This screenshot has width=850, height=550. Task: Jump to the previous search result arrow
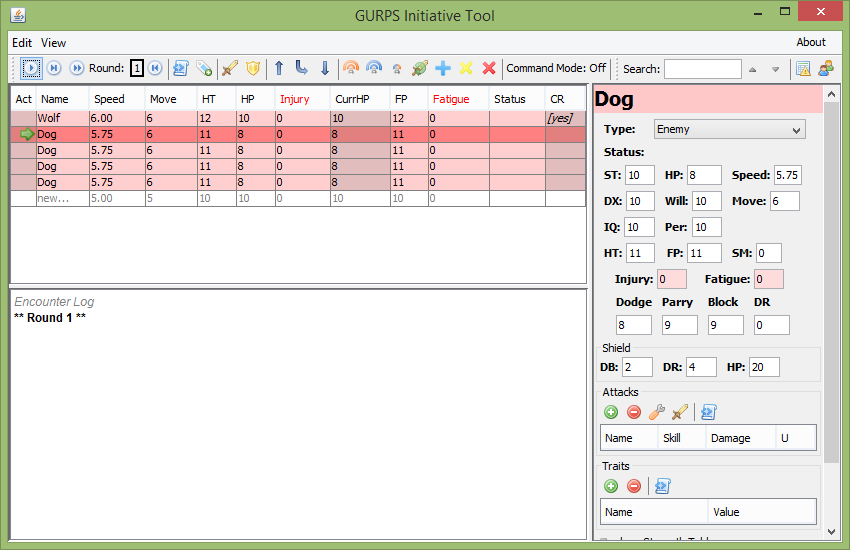click(x=752, y=69)
